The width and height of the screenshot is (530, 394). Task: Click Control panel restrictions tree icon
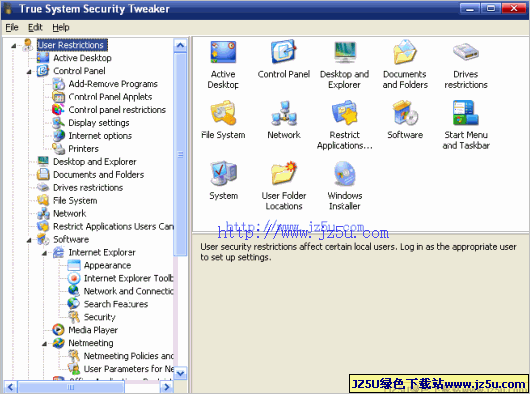(58, 110)
